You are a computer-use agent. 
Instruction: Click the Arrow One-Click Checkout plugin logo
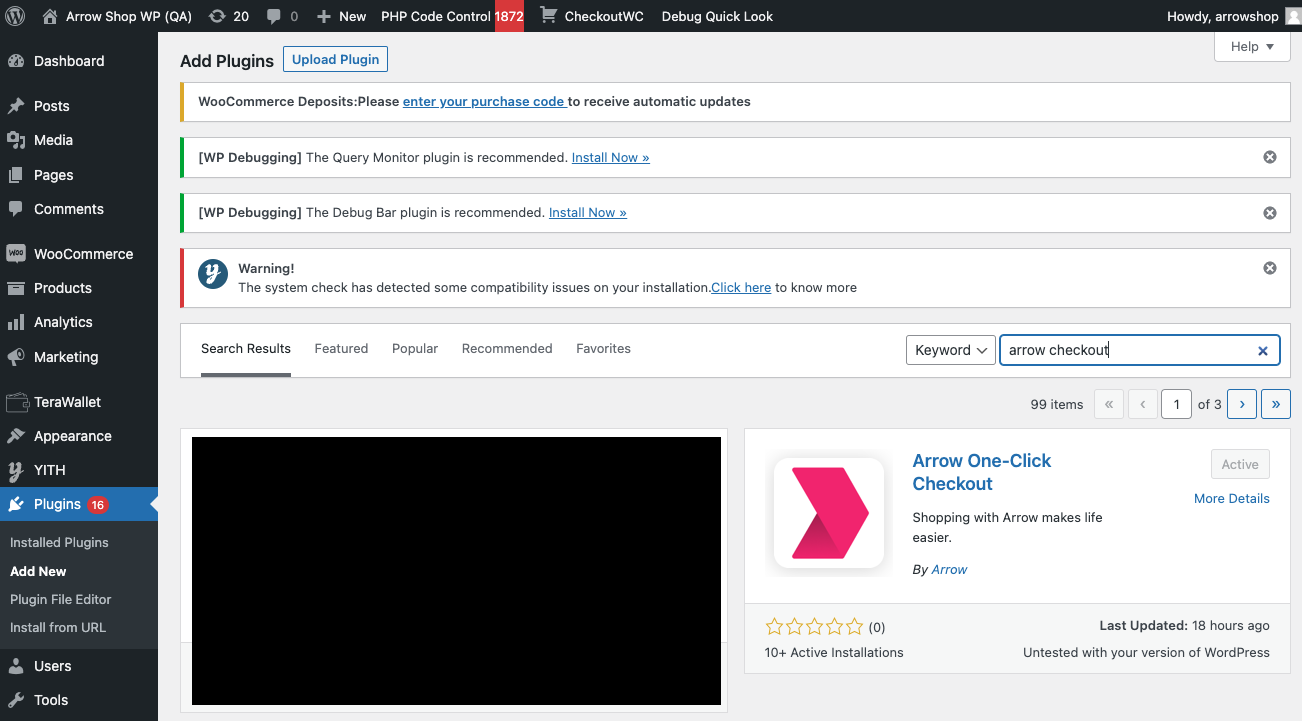829,513
